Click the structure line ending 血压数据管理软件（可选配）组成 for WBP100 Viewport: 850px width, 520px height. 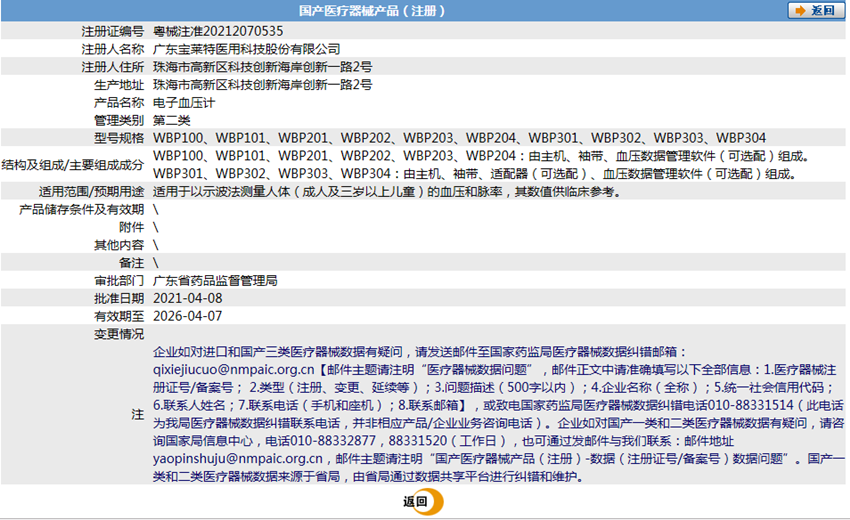coord(482,156)
